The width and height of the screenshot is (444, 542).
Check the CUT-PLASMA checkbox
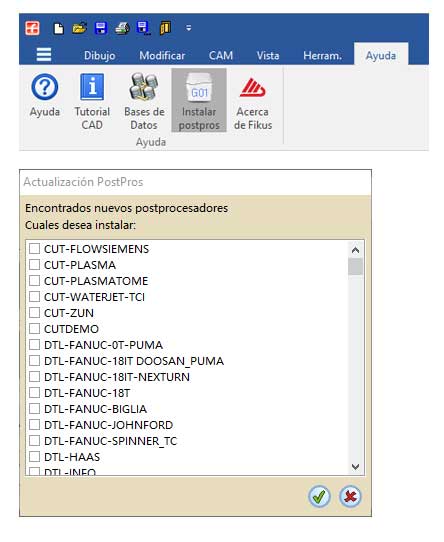tap(34, 264)
